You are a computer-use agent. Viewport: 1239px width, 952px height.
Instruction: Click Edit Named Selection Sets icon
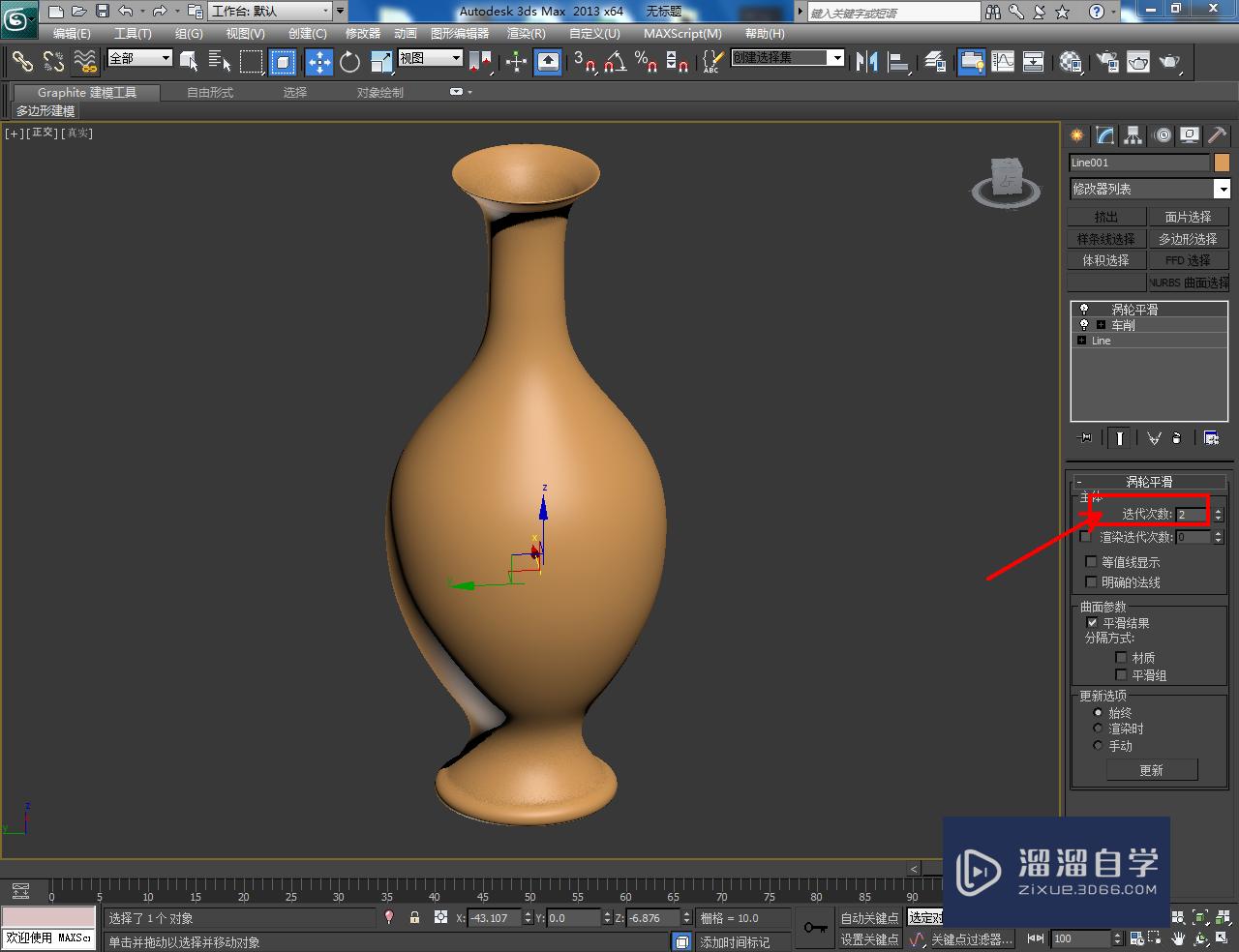711,62
